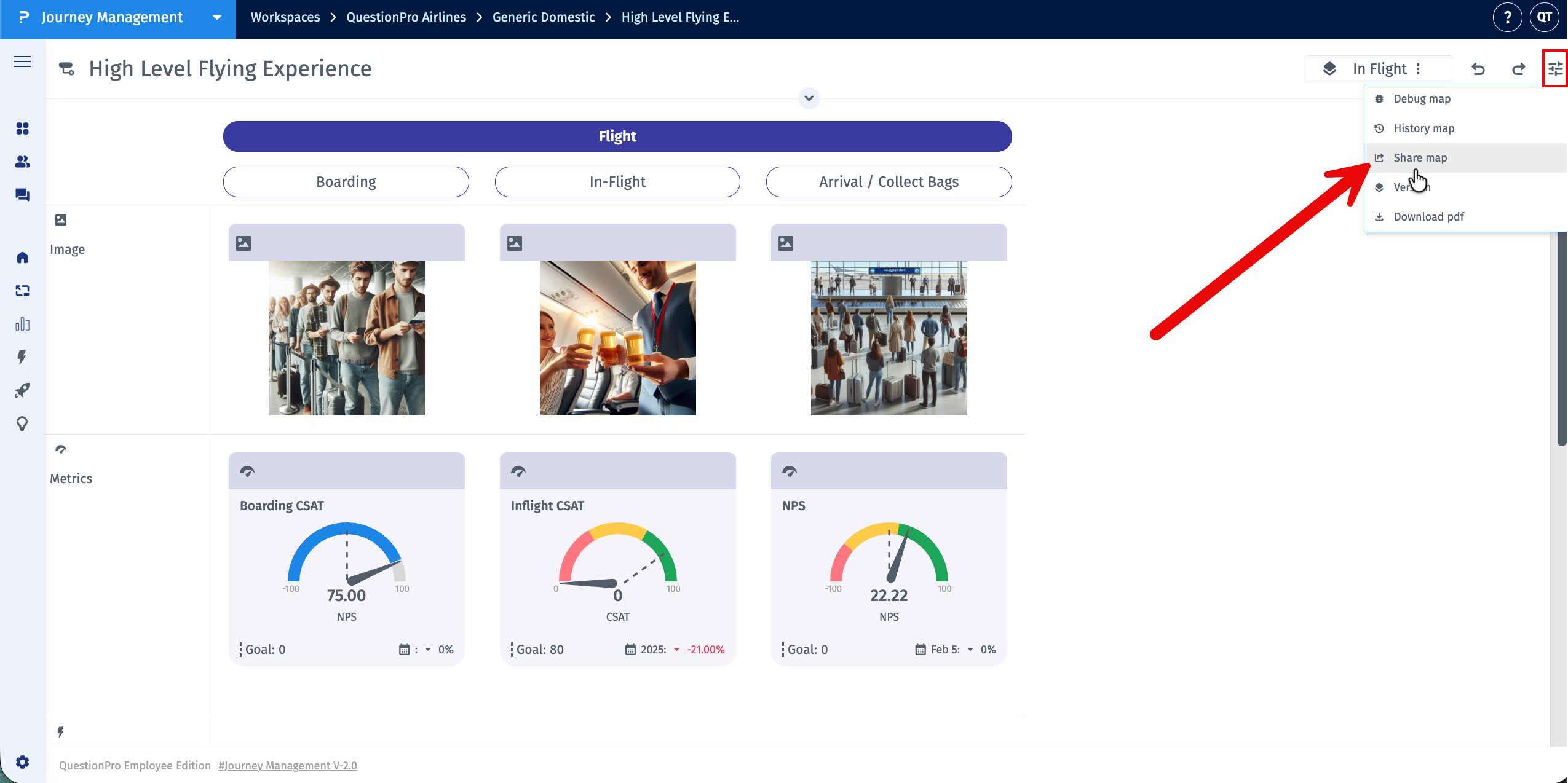Open the conversations panel from sidebar
The height and width of the screenshot is (783, 1568).
point(22,195)
